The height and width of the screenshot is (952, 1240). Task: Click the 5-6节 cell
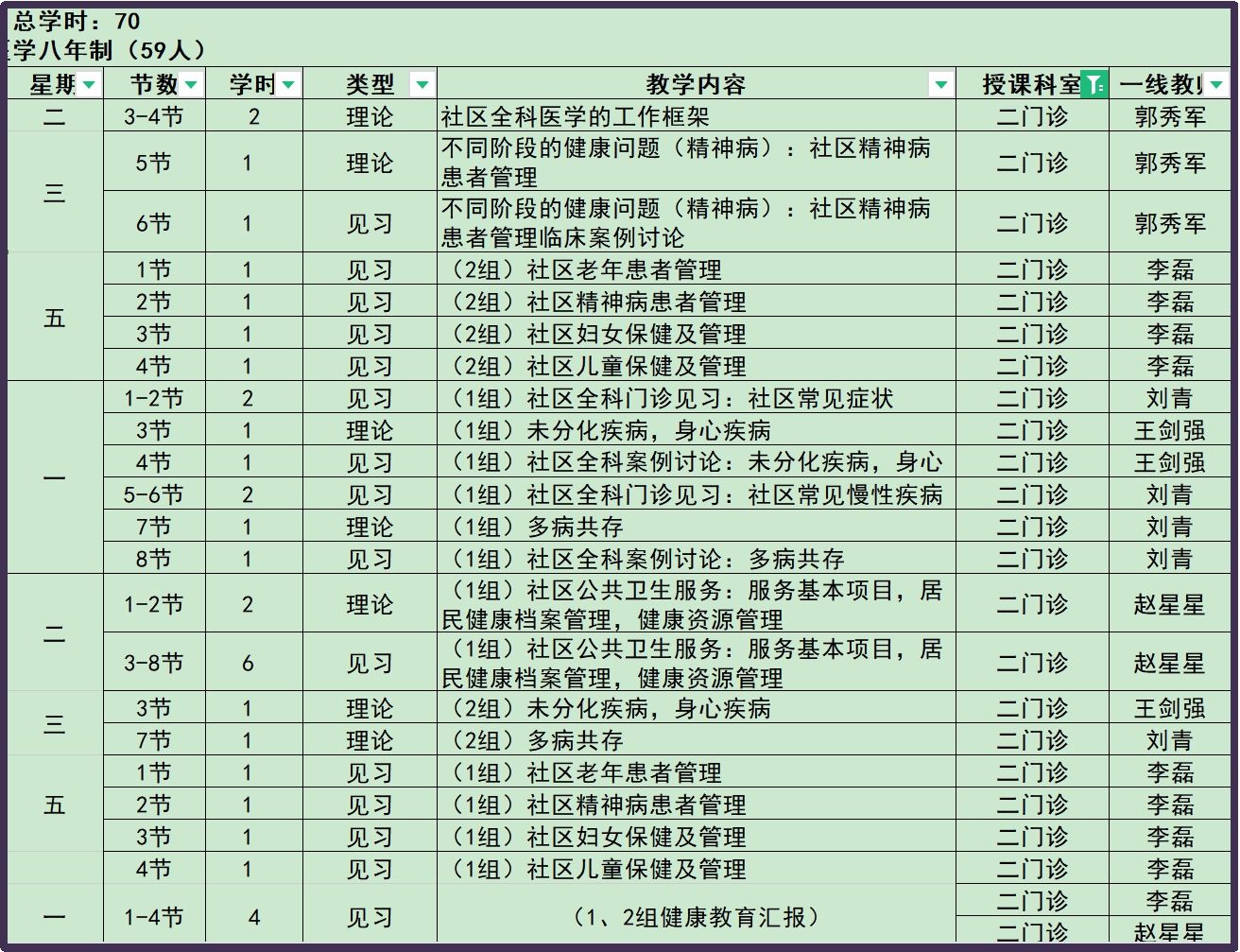click(x=154, y=494)
